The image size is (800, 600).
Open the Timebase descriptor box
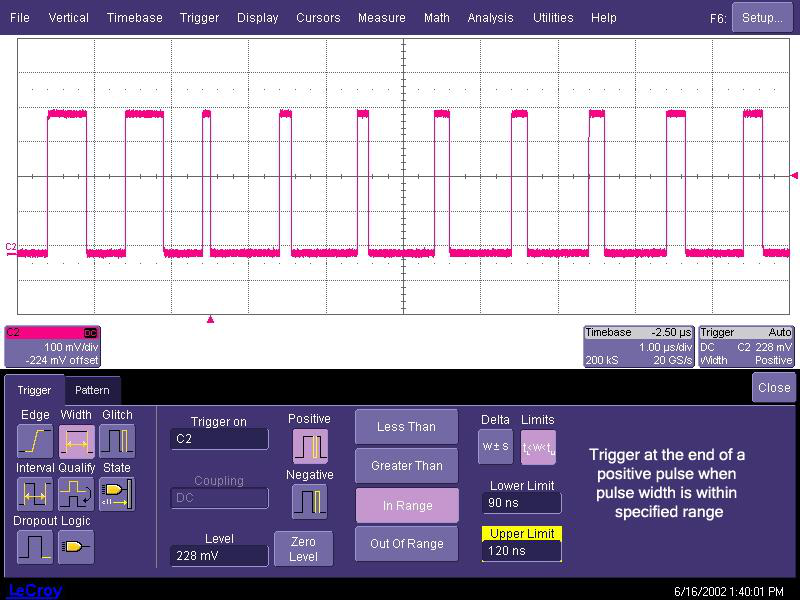coord(638,346)
